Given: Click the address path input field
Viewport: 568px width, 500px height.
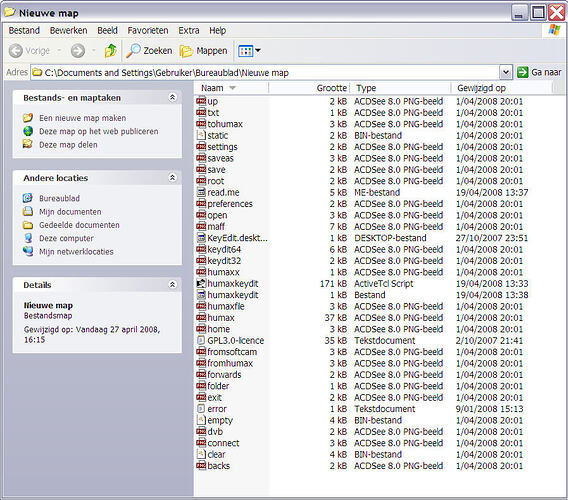Looking at the screenshot, I should [x=265, y=72].
